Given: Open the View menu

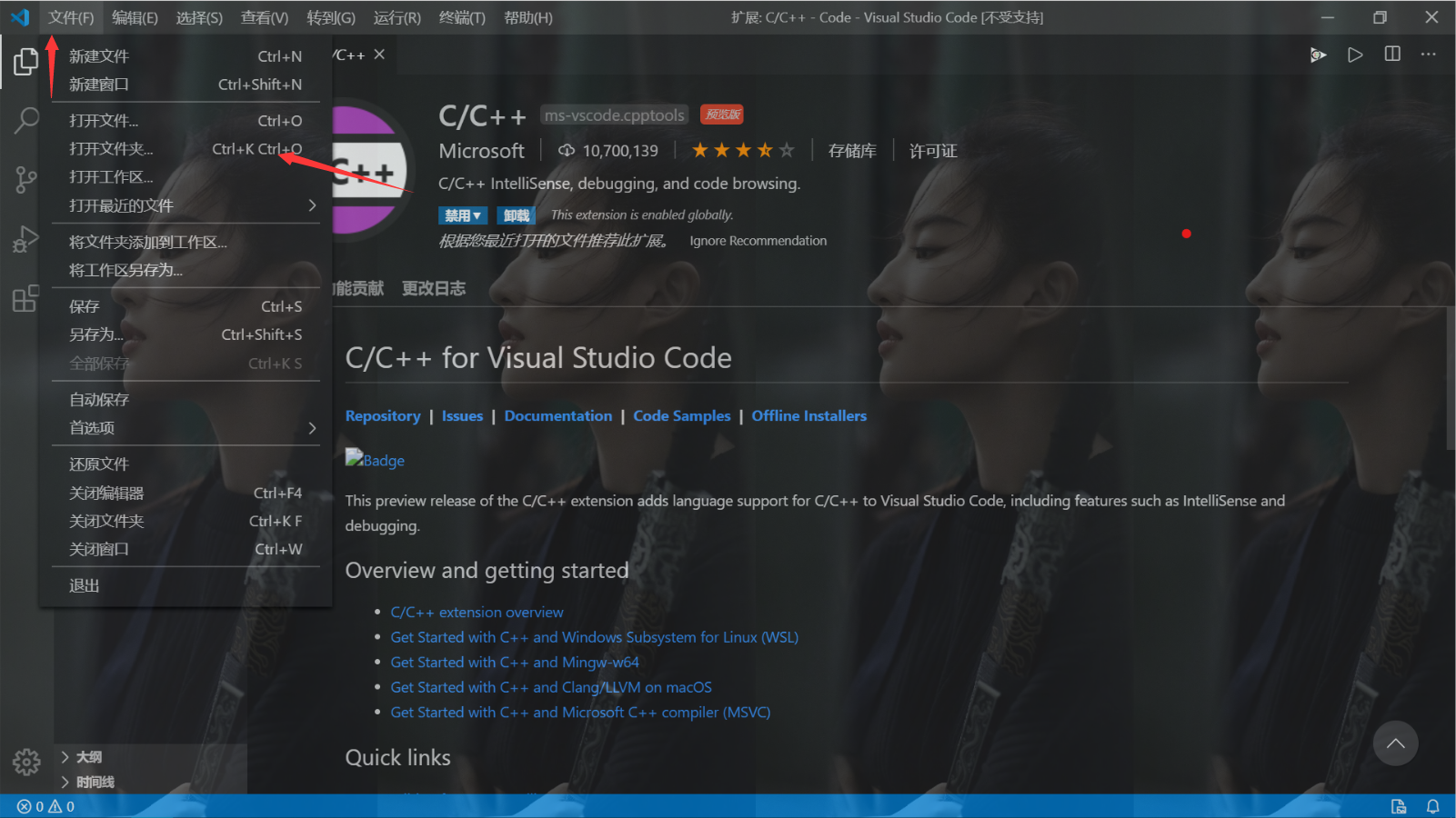Looking at the screenshot, I should click(x=265, y=17).
